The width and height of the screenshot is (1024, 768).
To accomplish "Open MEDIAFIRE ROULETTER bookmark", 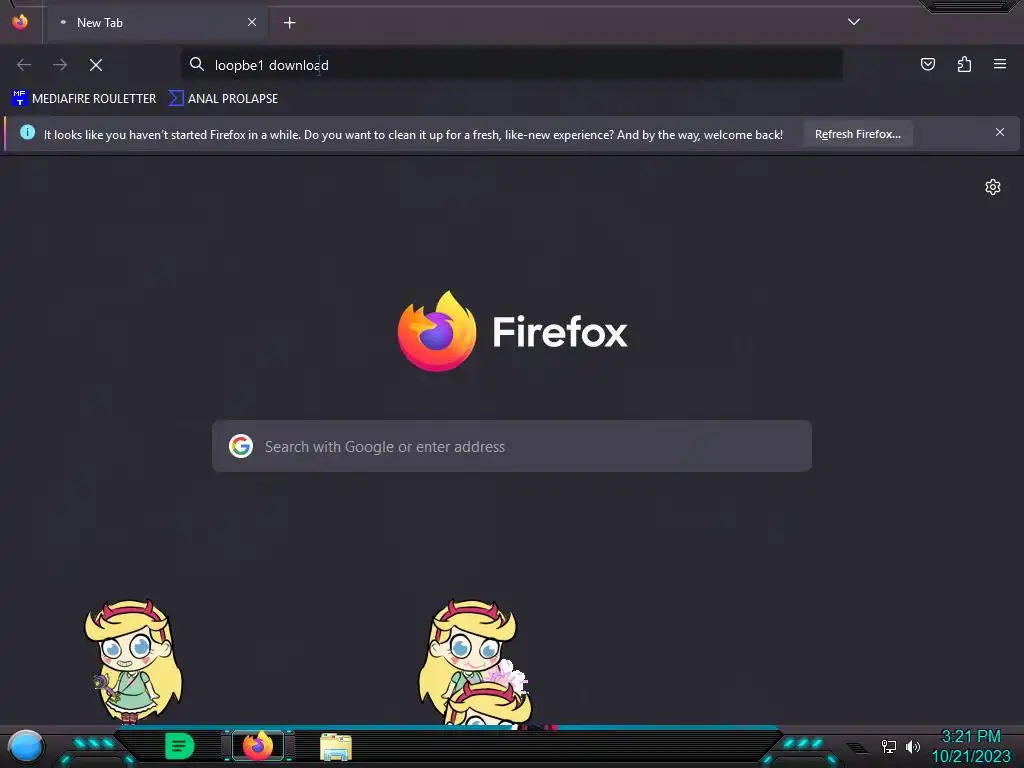I will (x=84, y=99).
